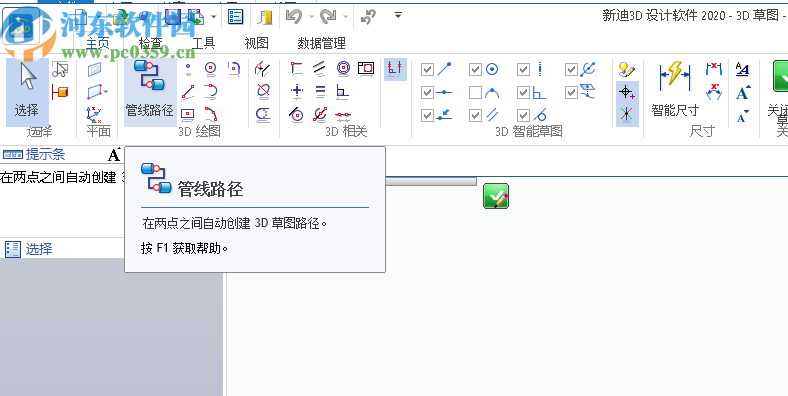Select the 3D rectangle drawing tool
Screen dimensions: 788x396
(x=187, y=115)
